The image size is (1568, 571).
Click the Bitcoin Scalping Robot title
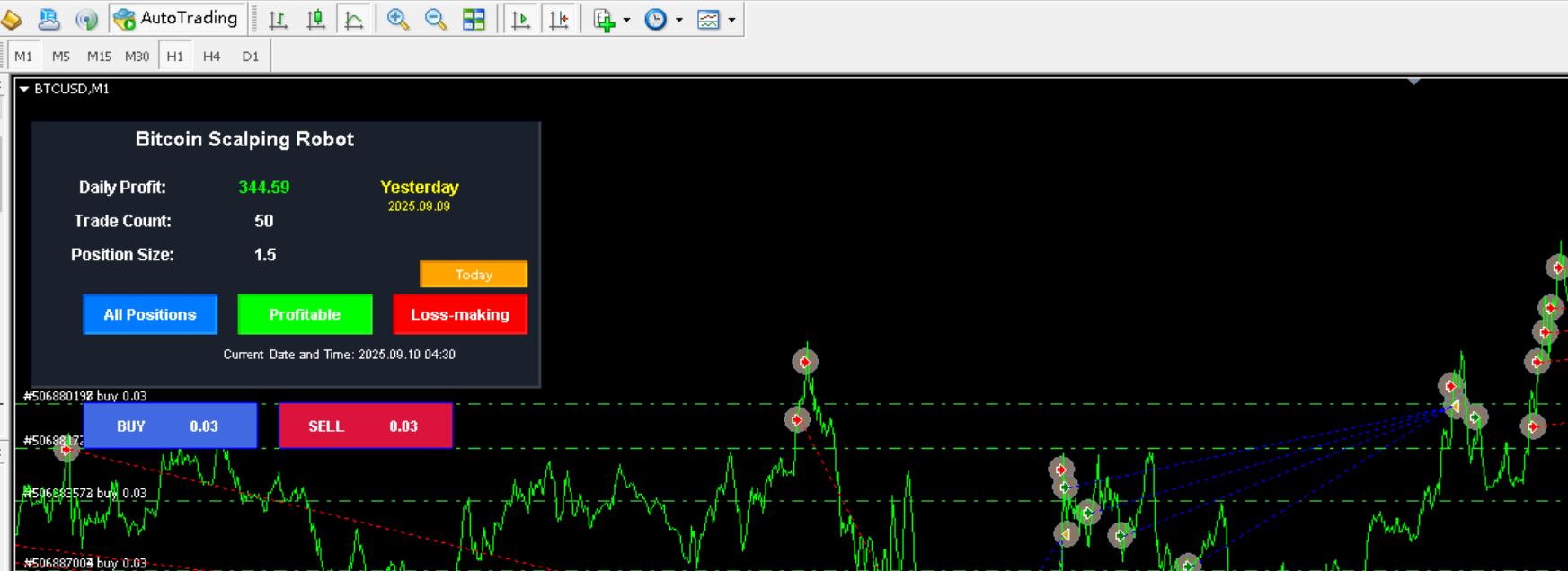(x=244, y=139)
